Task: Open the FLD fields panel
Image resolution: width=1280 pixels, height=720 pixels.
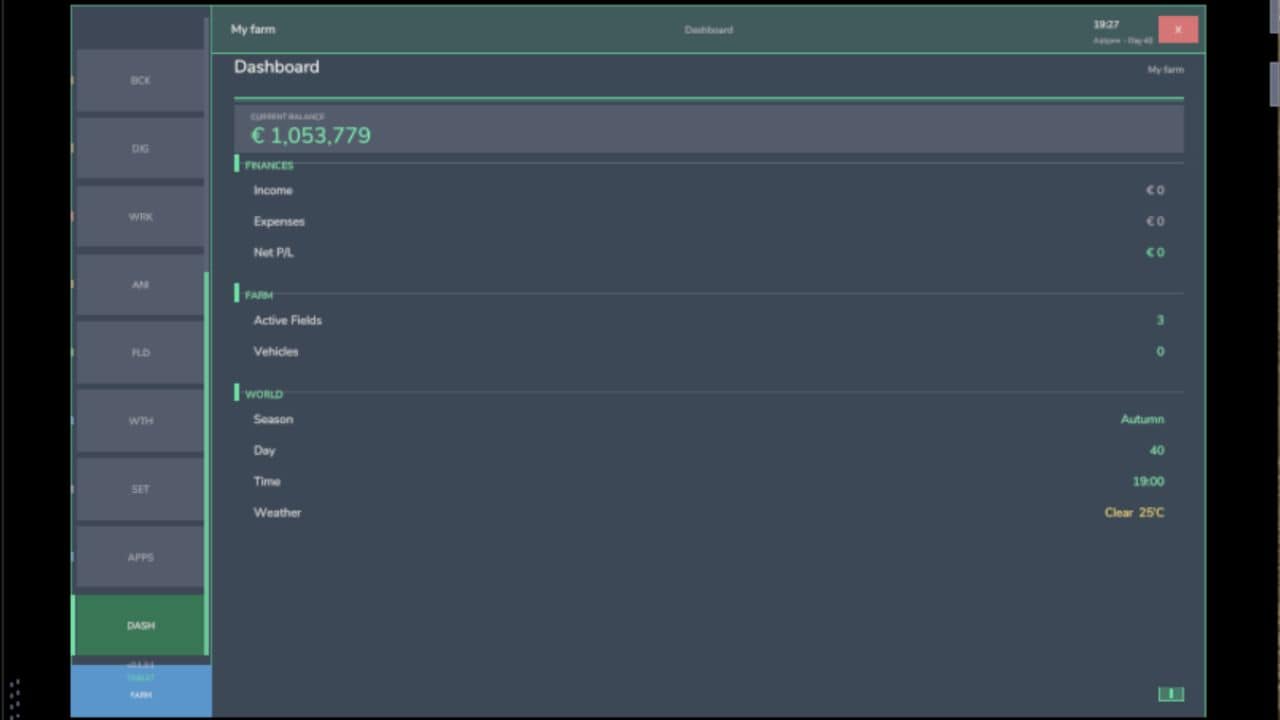Action: click(x=140, y=352)
